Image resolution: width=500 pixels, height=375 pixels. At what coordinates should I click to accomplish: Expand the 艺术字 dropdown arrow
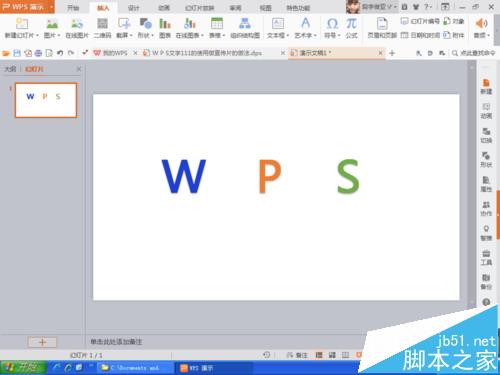coord(315,35)
